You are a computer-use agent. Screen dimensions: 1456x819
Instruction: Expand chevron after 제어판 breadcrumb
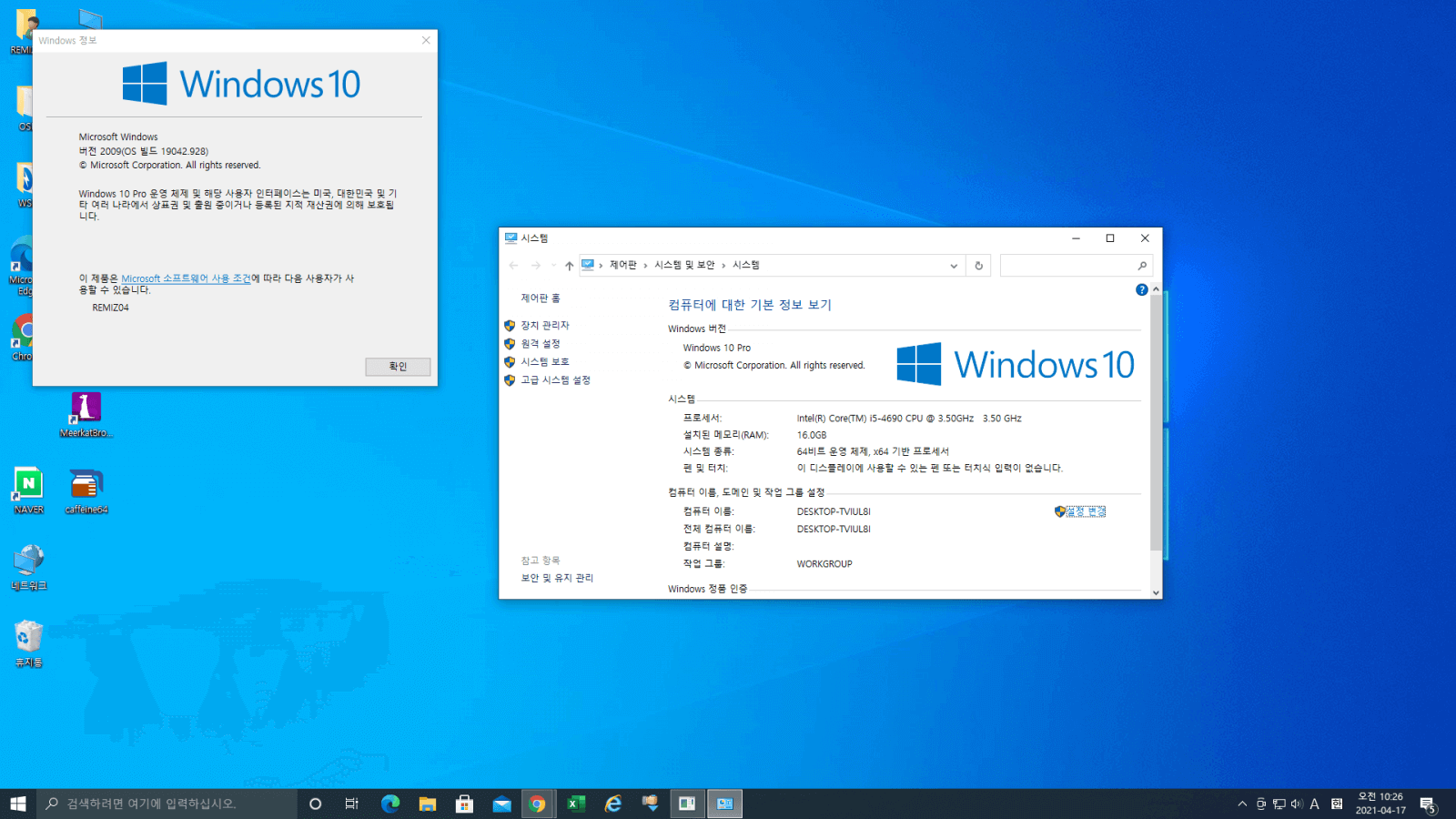coord(645,266)
